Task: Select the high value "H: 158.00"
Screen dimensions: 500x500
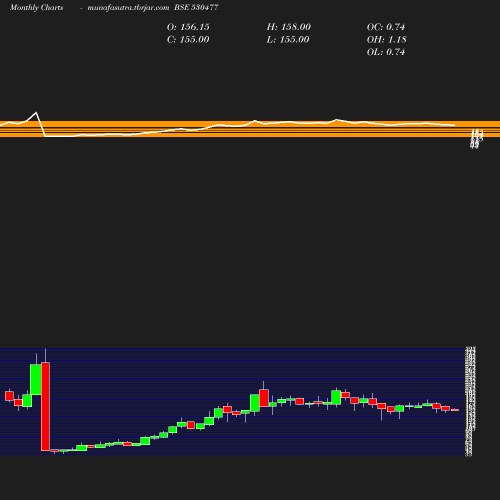Action: click(289, 27)
